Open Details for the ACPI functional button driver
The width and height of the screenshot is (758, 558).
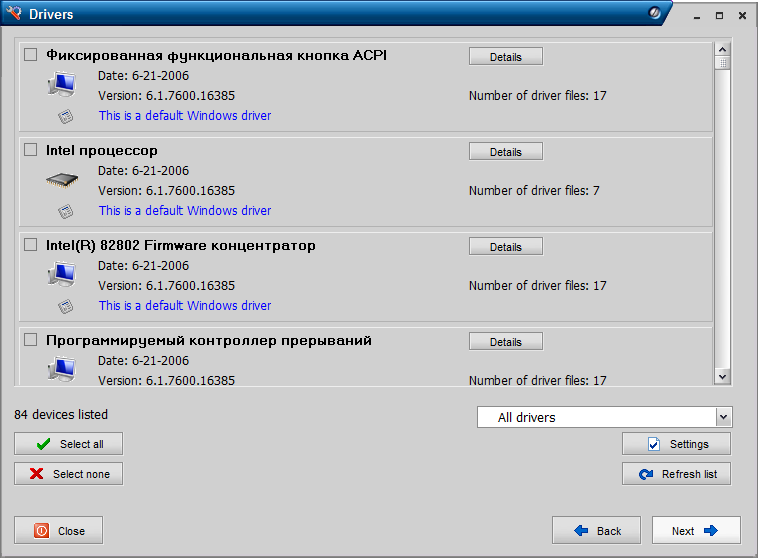[x=506, y=57]
